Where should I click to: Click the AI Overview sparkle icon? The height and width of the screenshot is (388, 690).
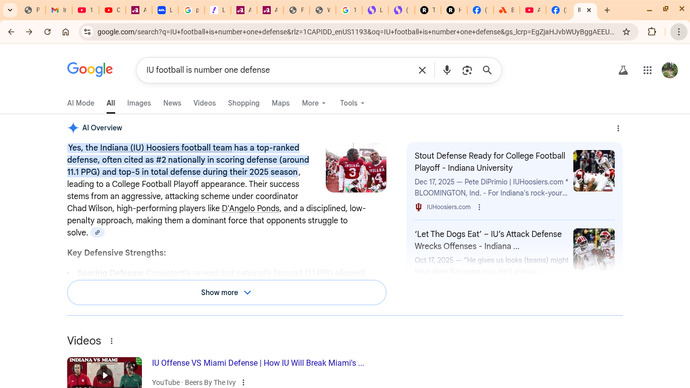(73, 128)
